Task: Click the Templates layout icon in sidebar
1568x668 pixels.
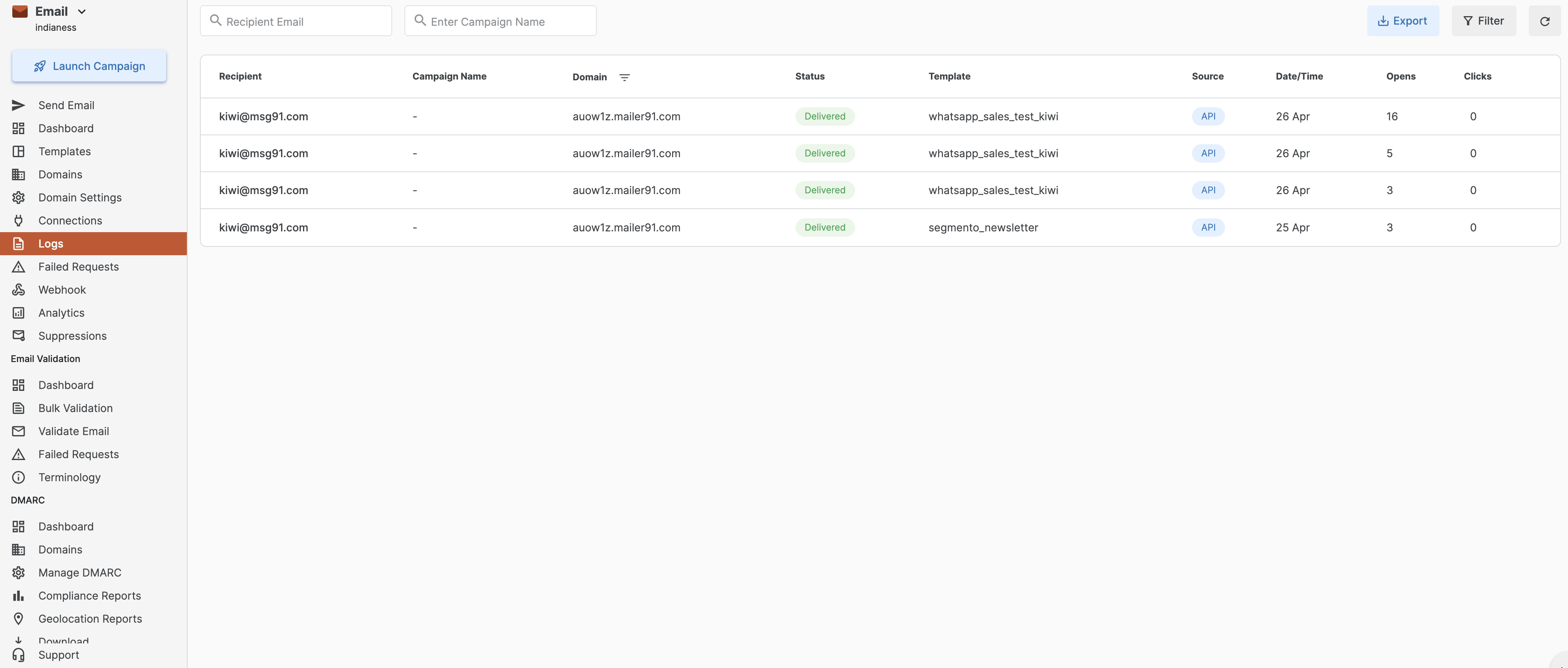Action: pyautogui.click(x=18, y=151)
